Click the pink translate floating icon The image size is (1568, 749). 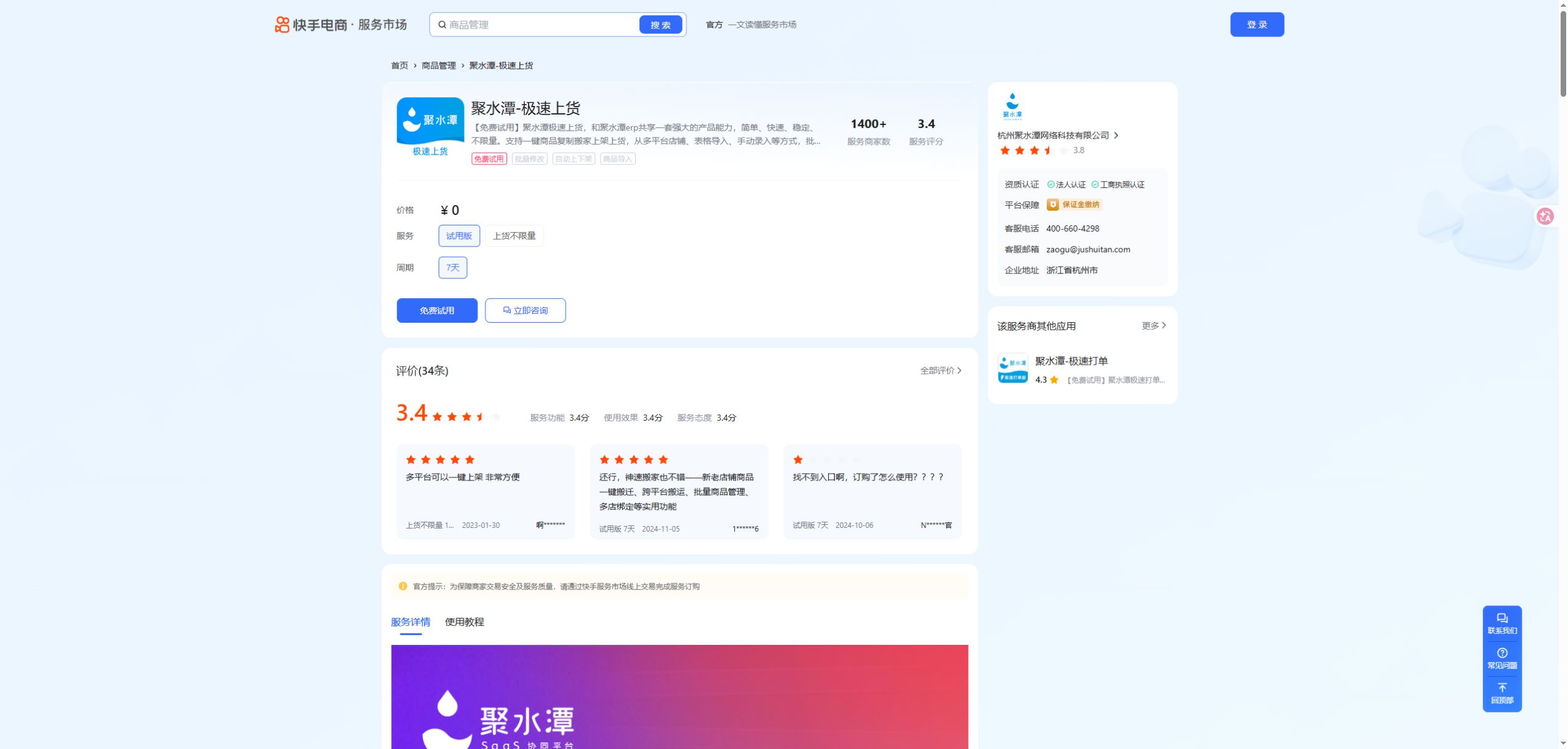tap(1545, 216)
